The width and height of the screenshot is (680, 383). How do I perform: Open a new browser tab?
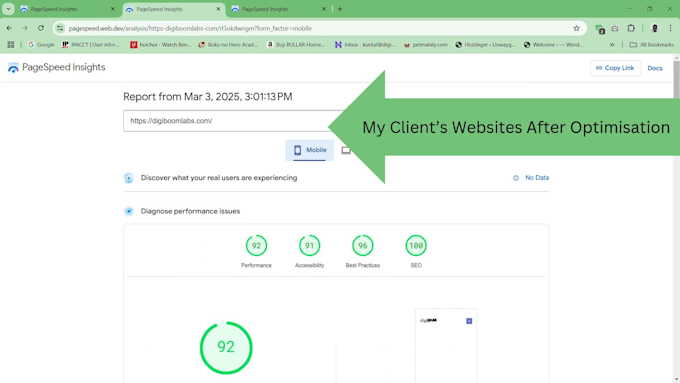coord(340,9)
